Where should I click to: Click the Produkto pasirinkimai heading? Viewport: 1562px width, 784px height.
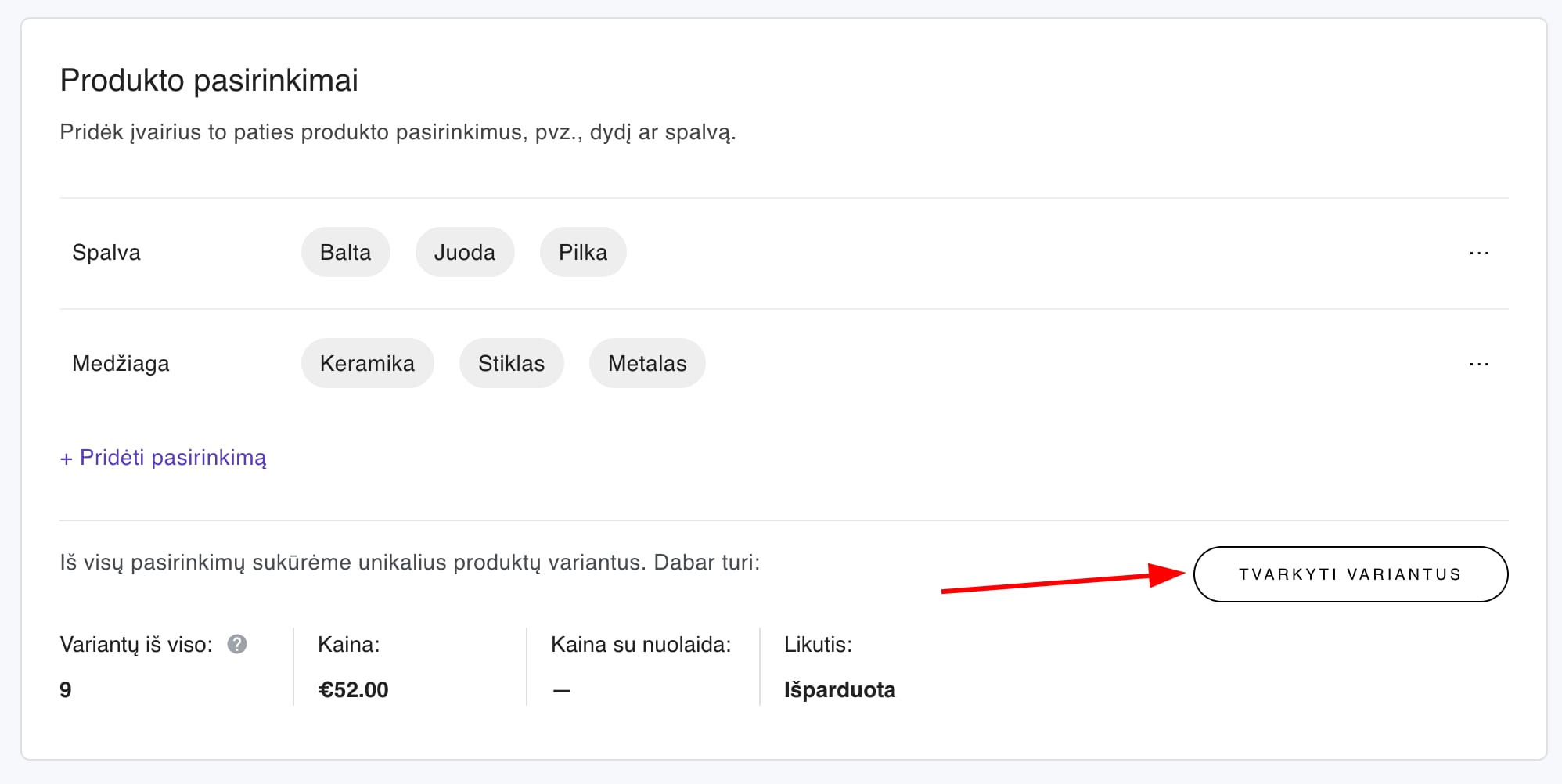tap(209, 81)
